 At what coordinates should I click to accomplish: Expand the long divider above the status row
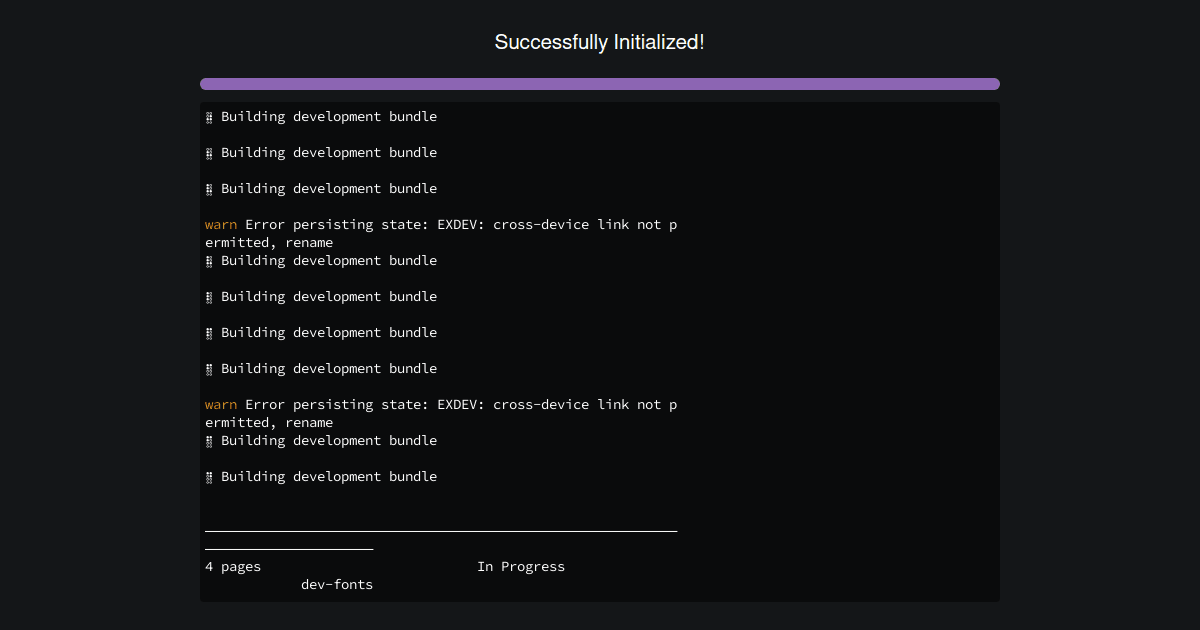click(440, 530)
